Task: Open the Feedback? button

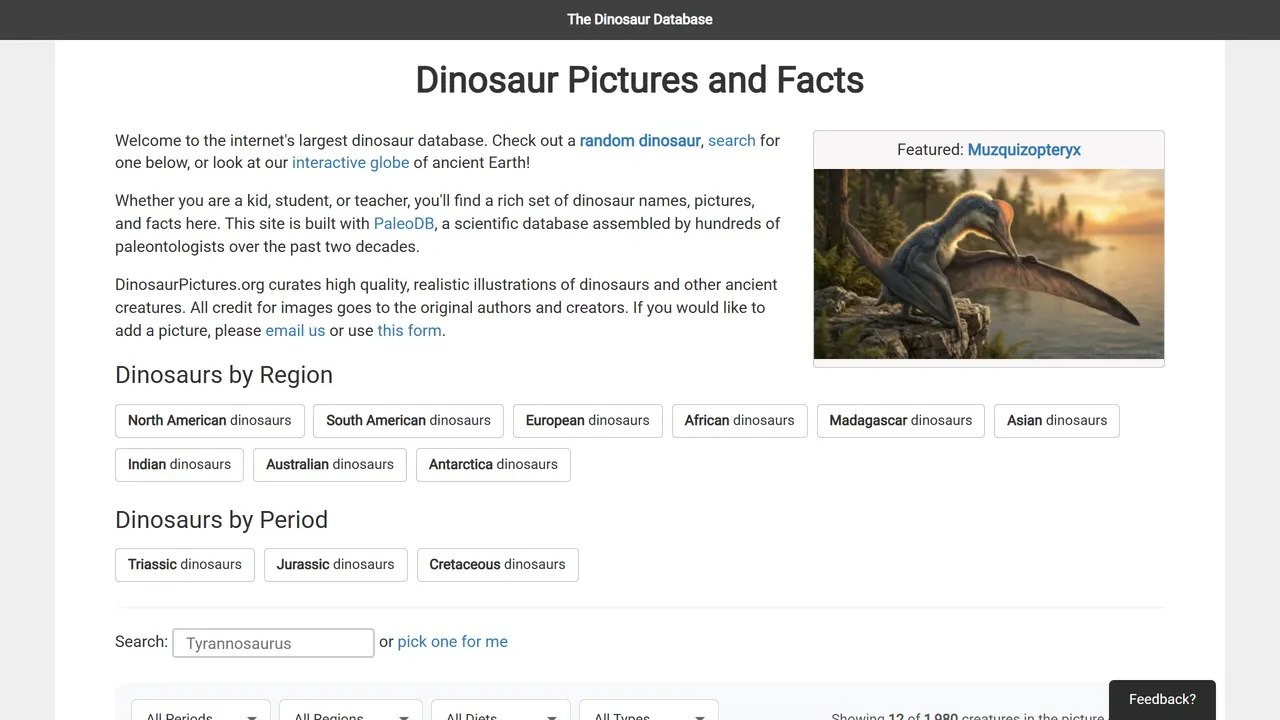Action: [x=1162, y=699]
